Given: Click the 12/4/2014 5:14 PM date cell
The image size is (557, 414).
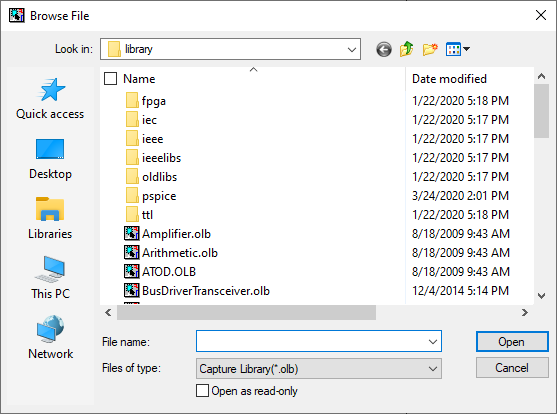Looking at the screenshot, I should [460, 291].
